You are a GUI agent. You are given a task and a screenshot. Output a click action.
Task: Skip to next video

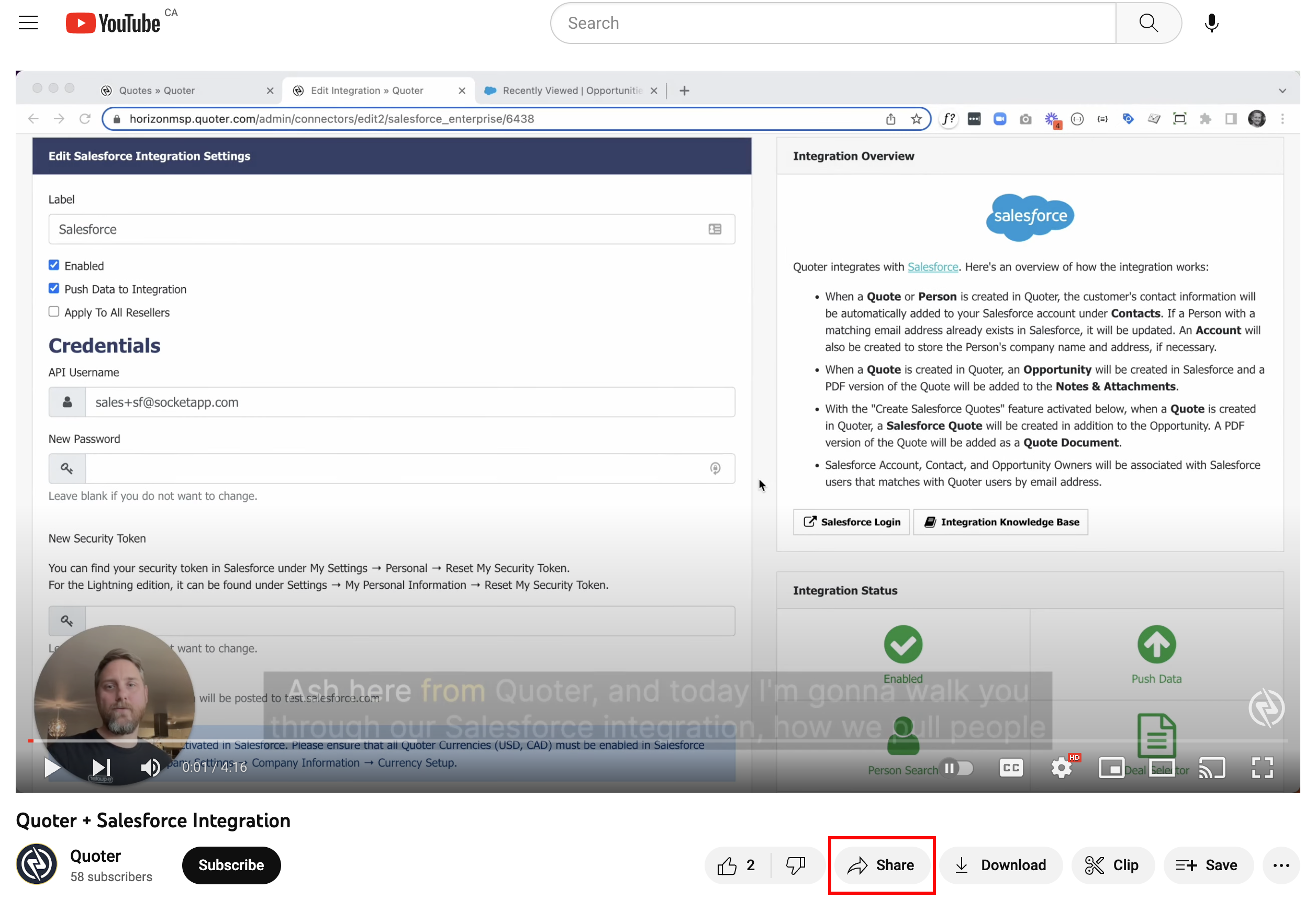[102, 768]
